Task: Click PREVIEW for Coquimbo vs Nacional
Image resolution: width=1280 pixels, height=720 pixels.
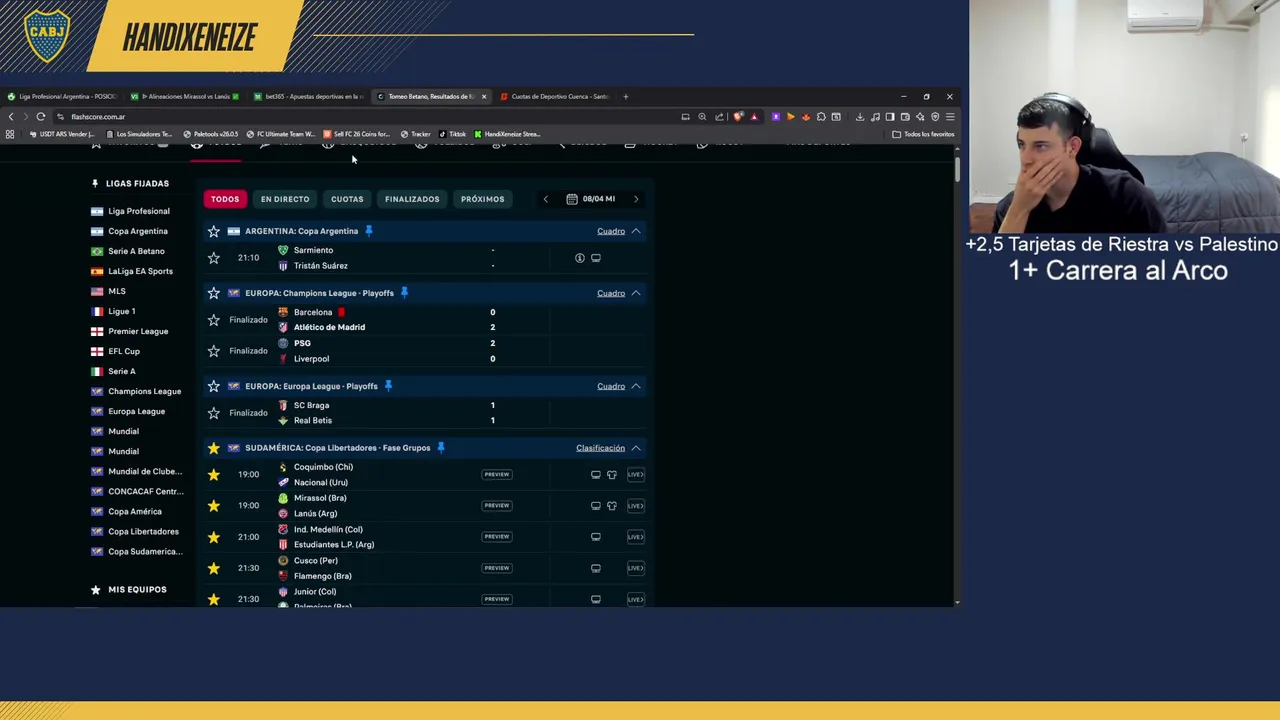Action: 497,475
